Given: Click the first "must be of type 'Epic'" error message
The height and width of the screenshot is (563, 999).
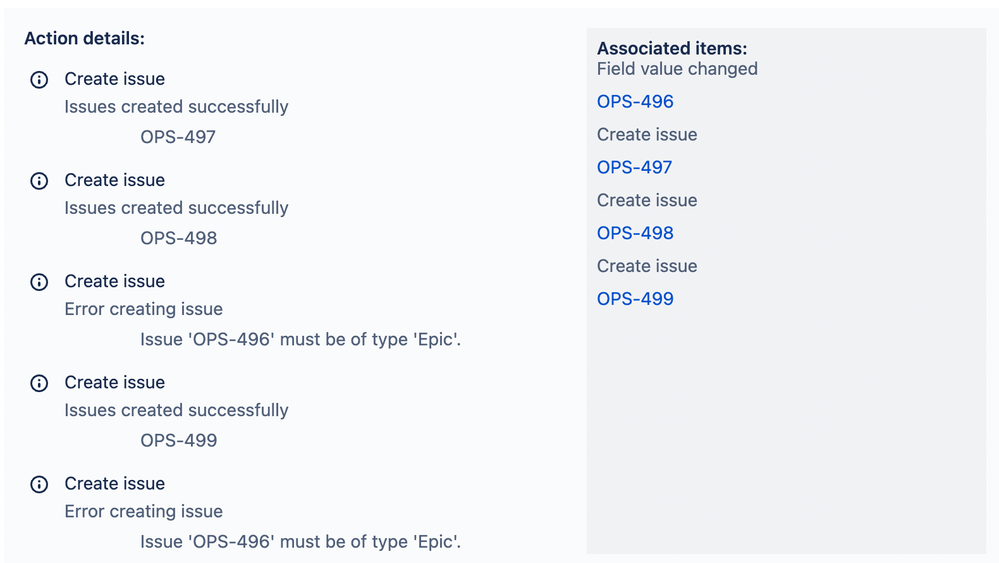Looking at the screenshot, I should click(300, 339).
